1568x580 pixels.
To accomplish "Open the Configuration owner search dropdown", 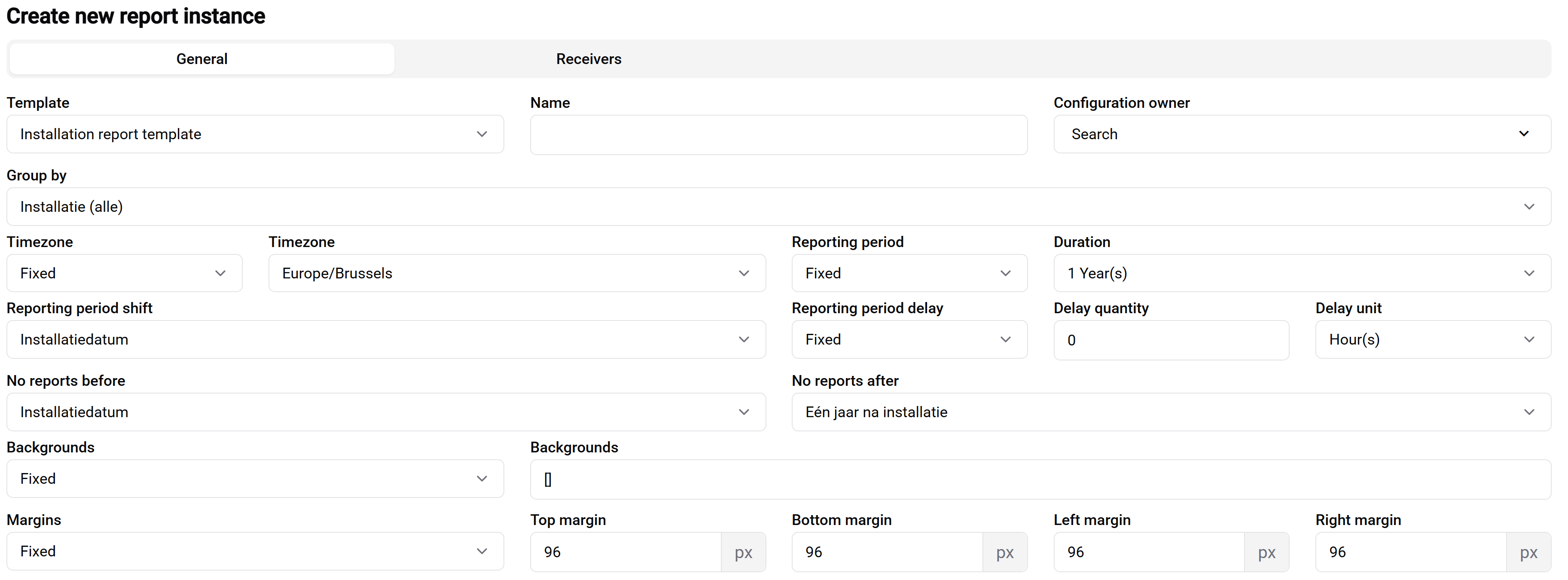I will [x=1301, y=134].
